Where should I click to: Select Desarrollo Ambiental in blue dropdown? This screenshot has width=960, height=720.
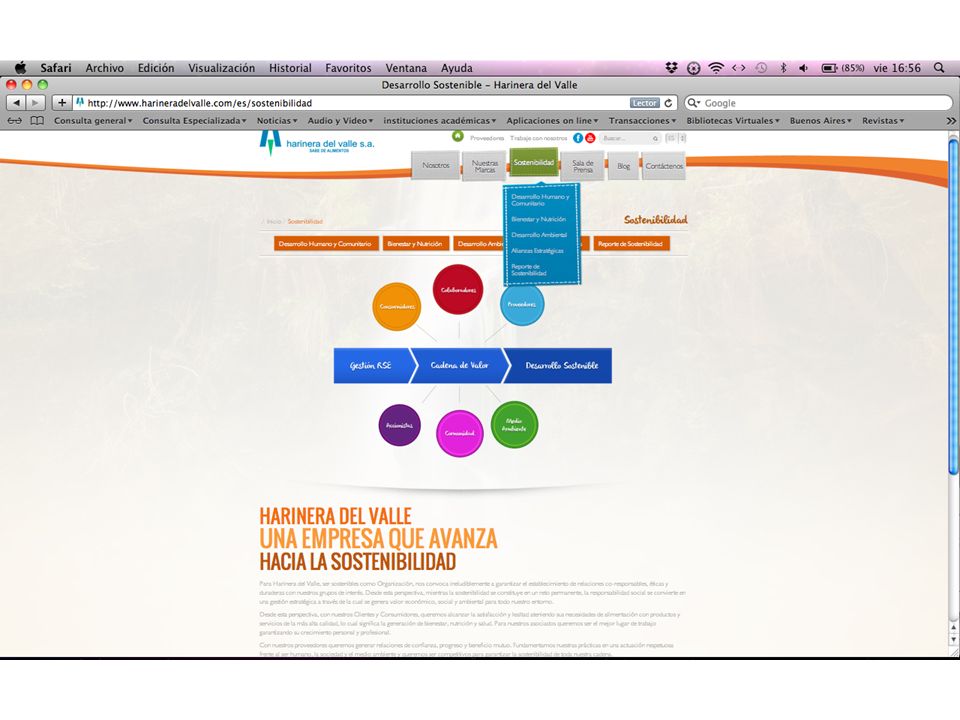tap(539, 235)
